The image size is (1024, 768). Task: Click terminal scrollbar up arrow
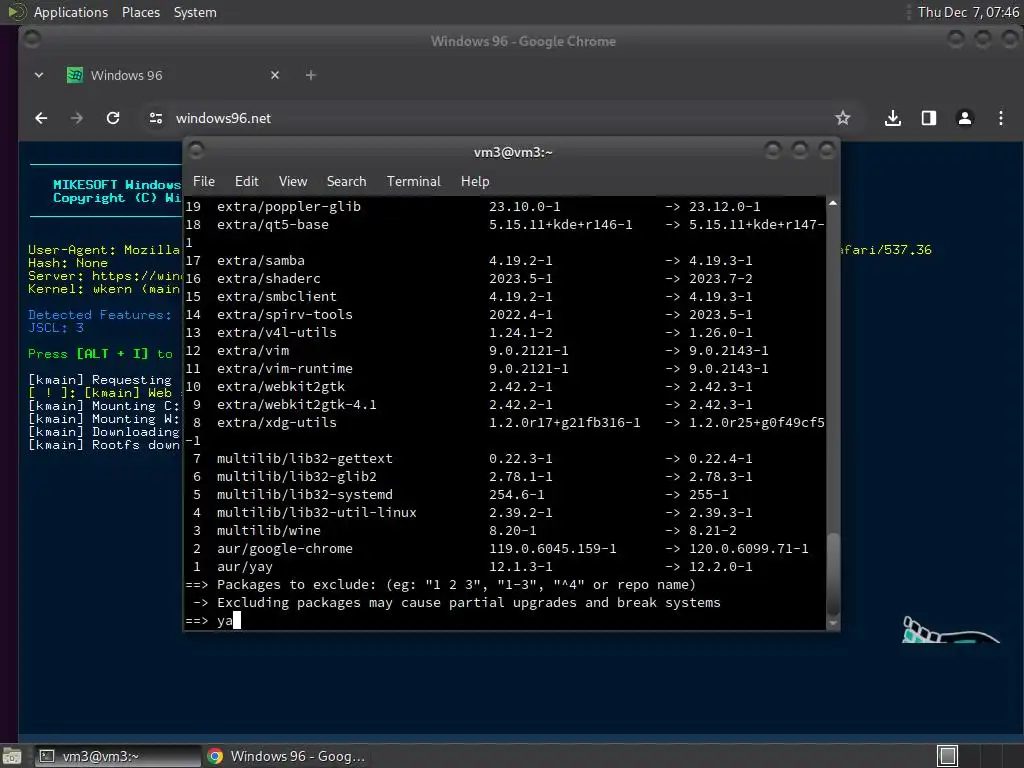(x=833, y=204)
